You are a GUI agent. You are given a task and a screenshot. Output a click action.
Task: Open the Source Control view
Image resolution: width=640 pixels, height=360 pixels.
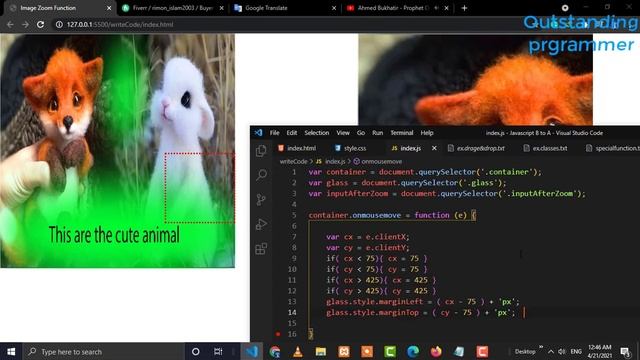(x=261, y=199)
